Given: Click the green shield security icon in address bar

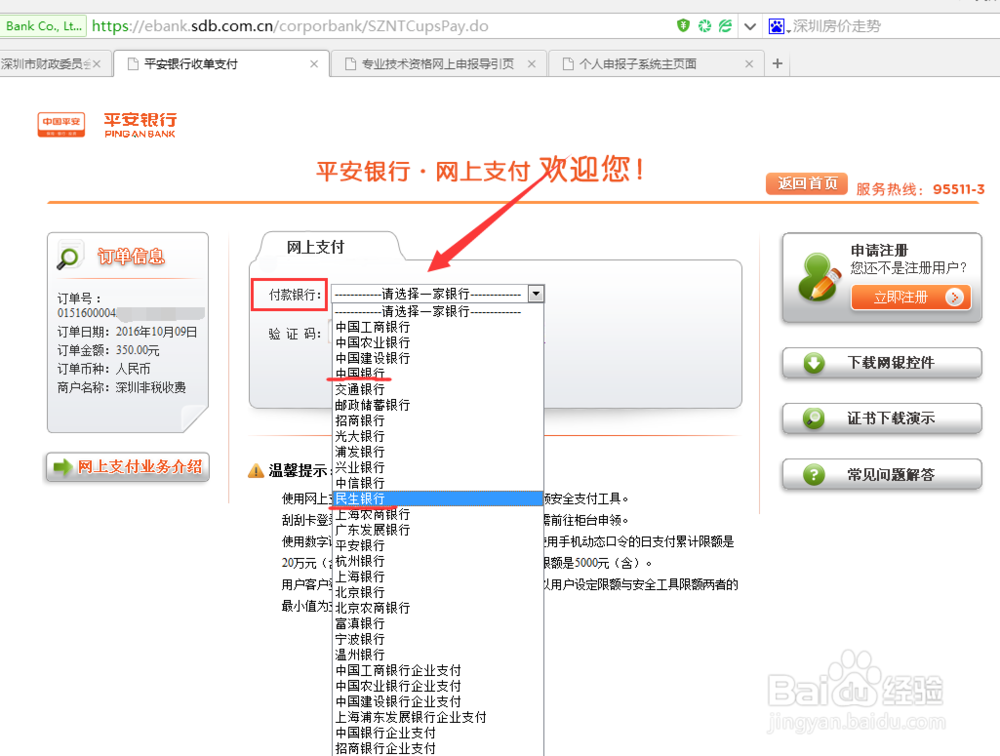Looking at the screenshot, I should tap(683, 26).
